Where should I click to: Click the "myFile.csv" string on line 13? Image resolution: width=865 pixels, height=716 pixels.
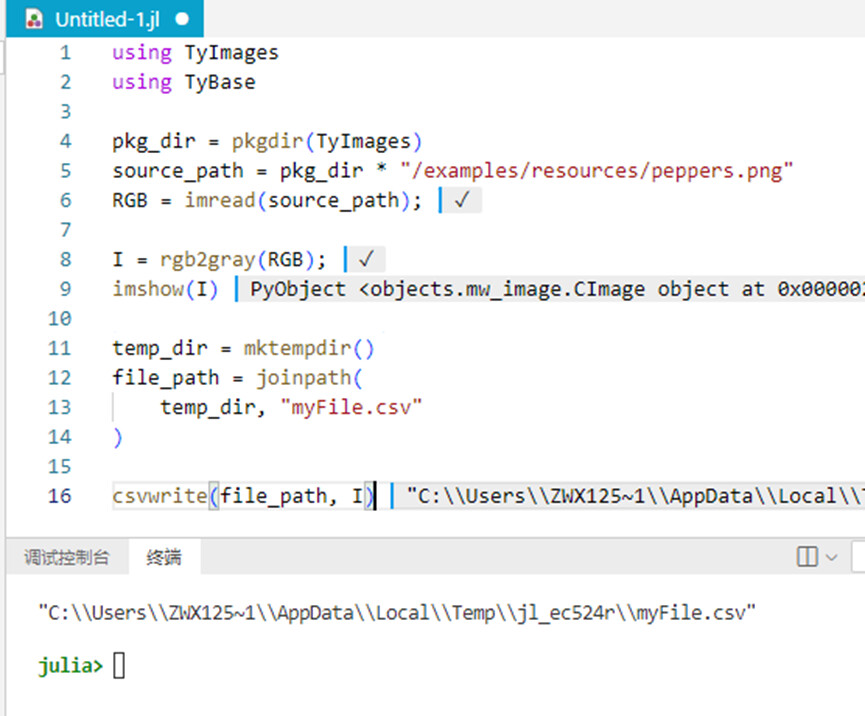351,408
